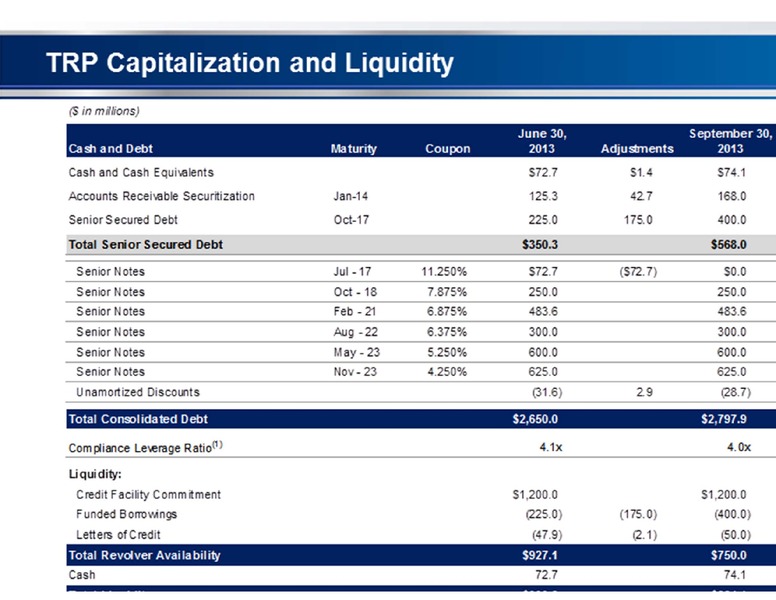Select the 'Senior Secured Debt' row label
The width and height of the screenshot is (776, 600).
pyautogui.click(x=123, y=220)
